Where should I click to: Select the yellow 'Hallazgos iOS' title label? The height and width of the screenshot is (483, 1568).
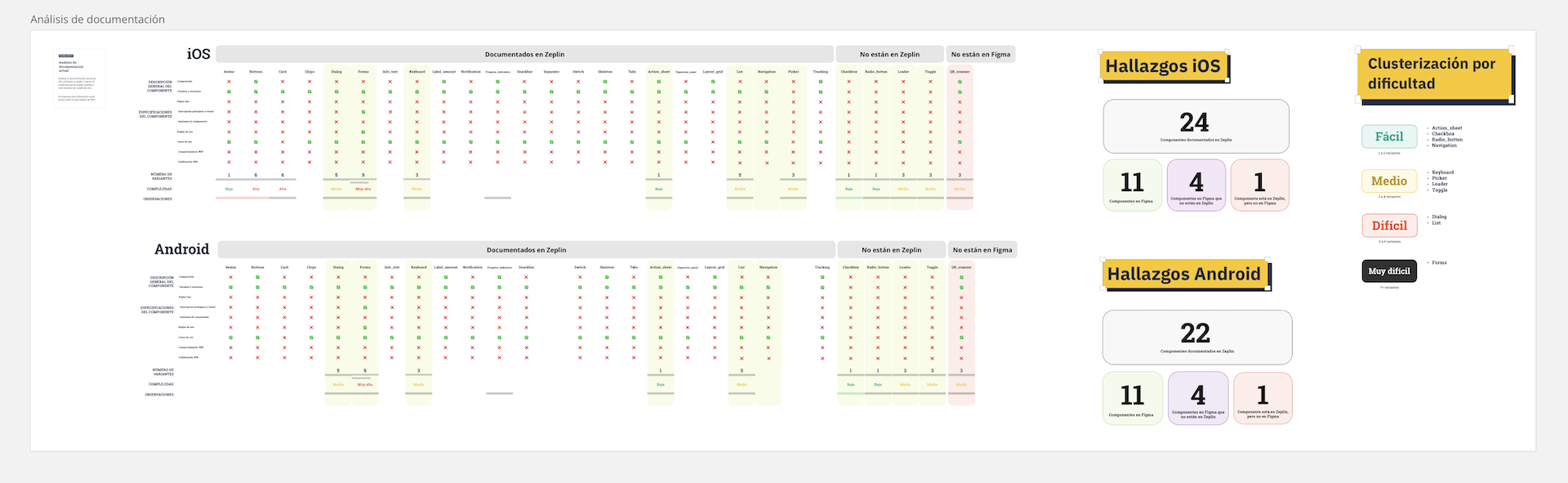[1163, 66]
